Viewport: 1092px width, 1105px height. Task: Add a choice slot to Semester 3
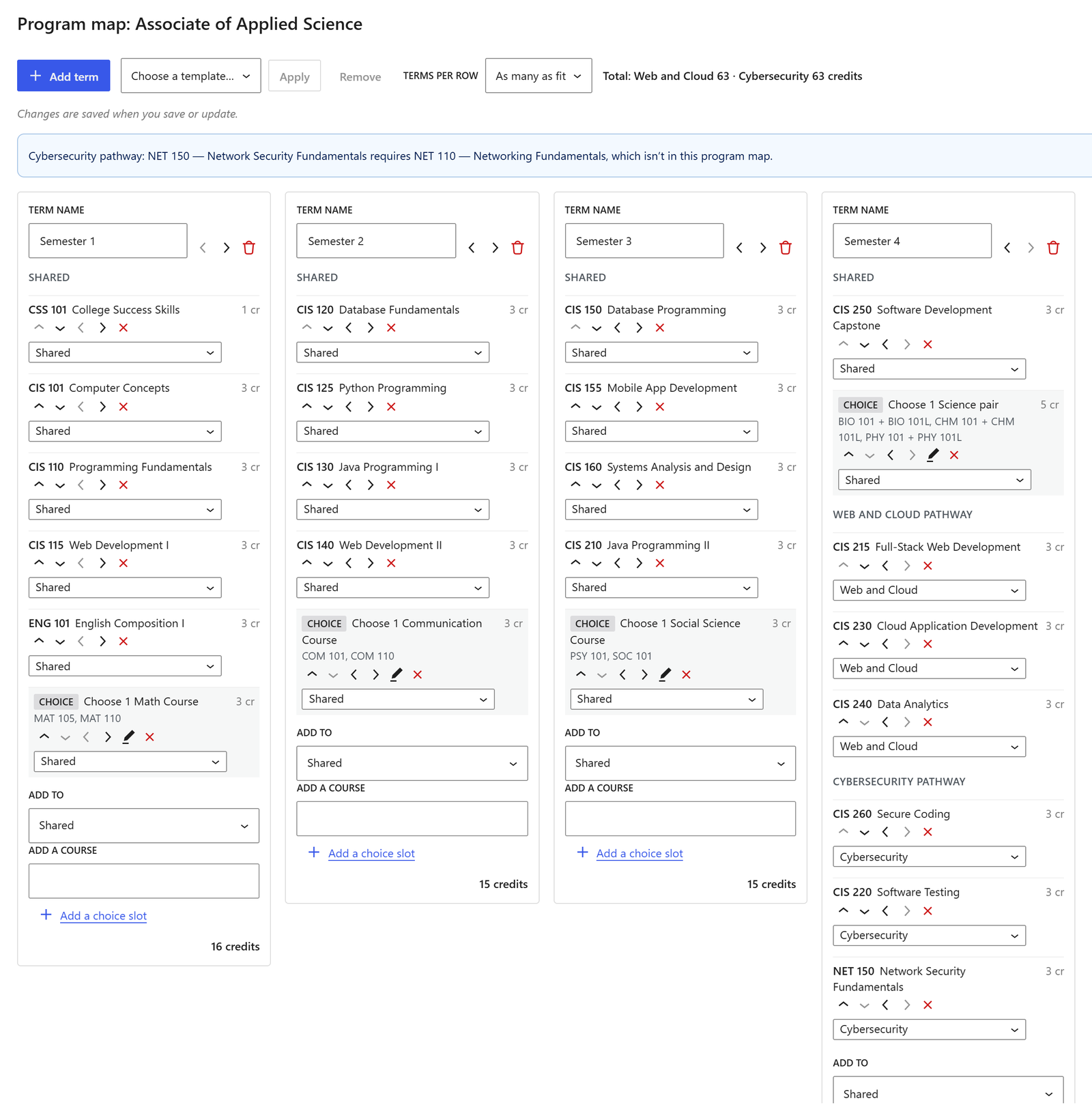click(640, 854)
